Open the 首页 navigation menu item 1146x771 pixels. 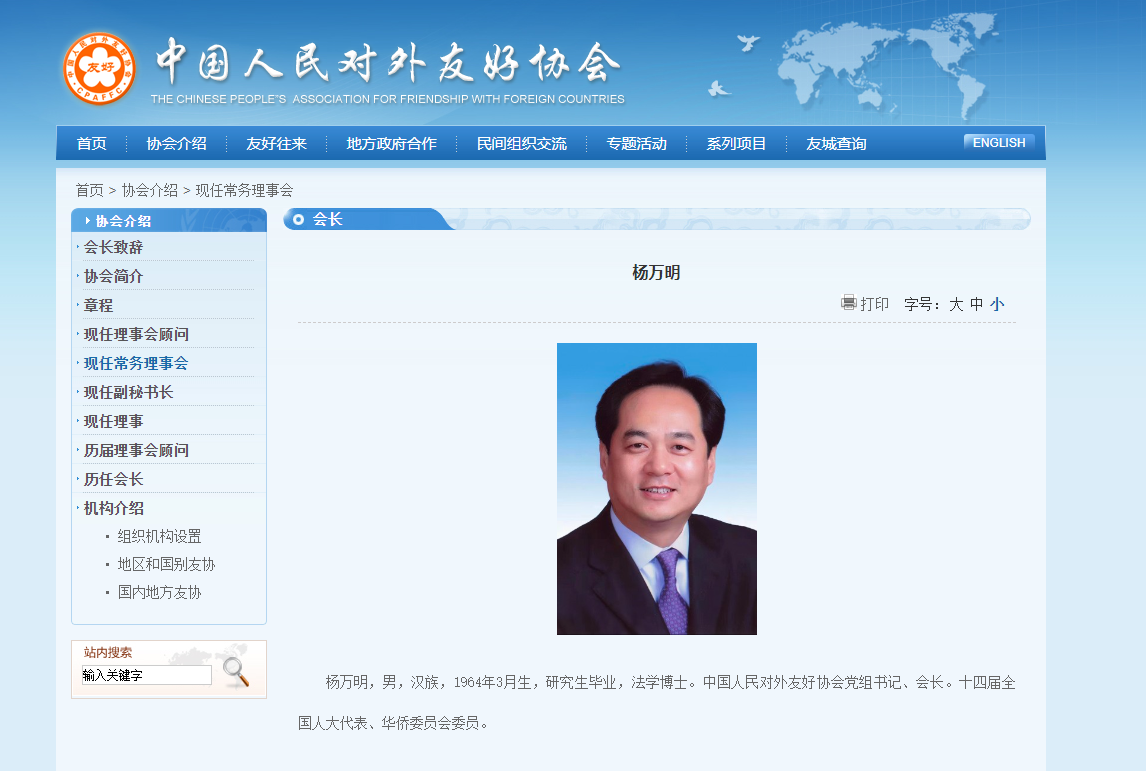click(91, 144)
